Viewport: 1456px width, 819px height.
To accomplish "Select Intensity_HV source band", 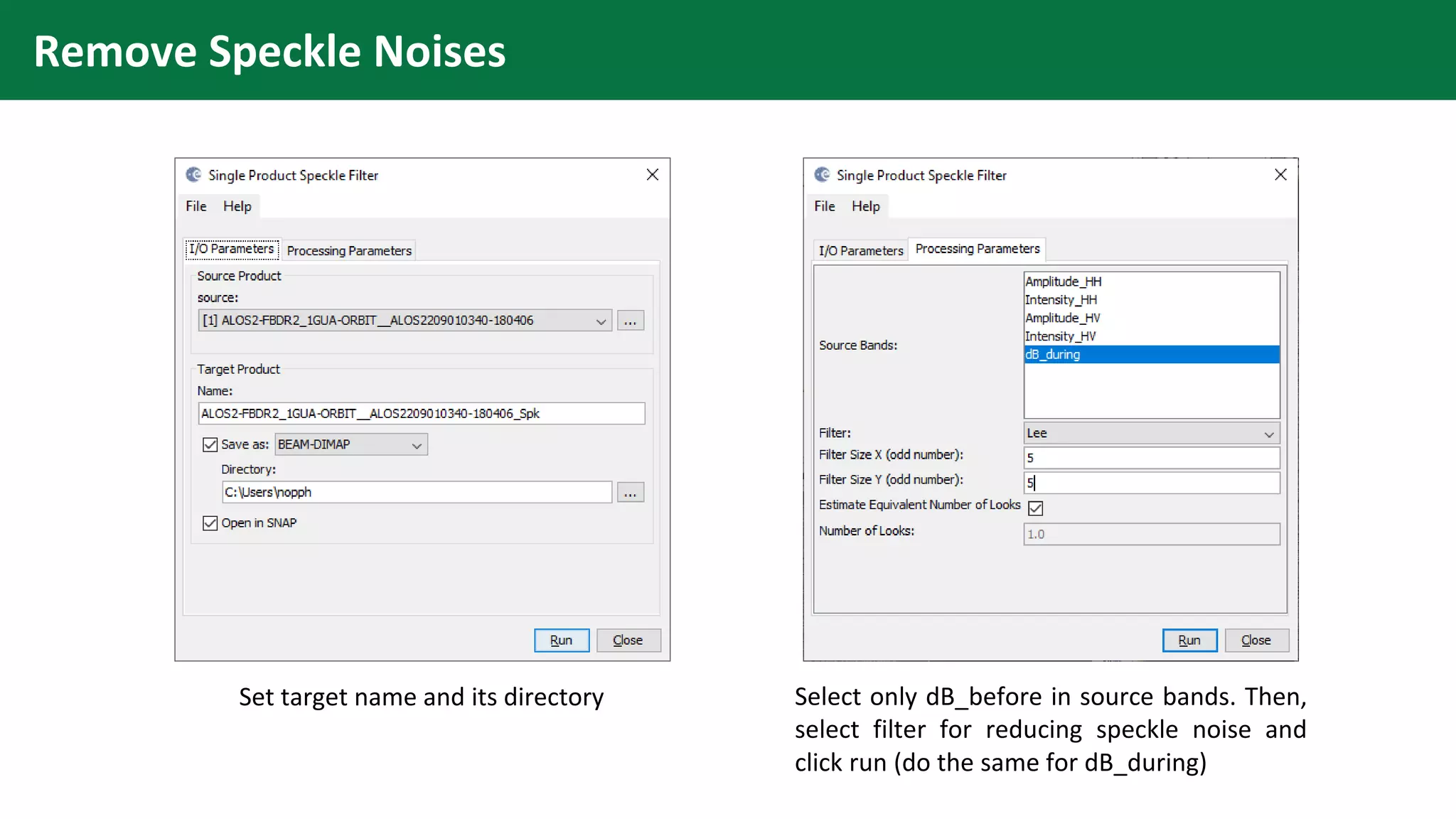I will point(1151,336).
